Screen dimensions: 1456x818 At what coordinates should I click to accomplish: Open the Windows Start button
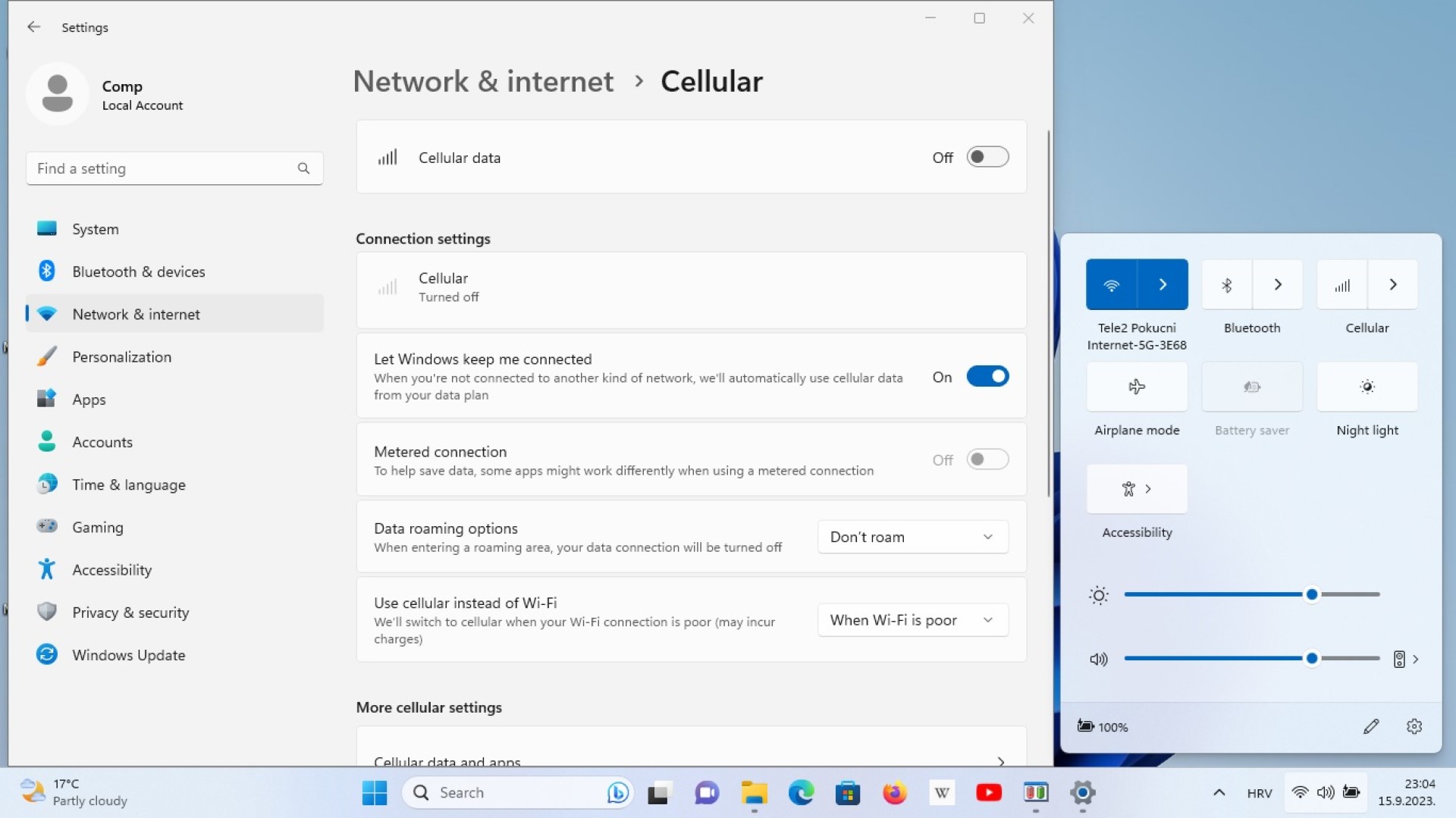tap(375, 793)
